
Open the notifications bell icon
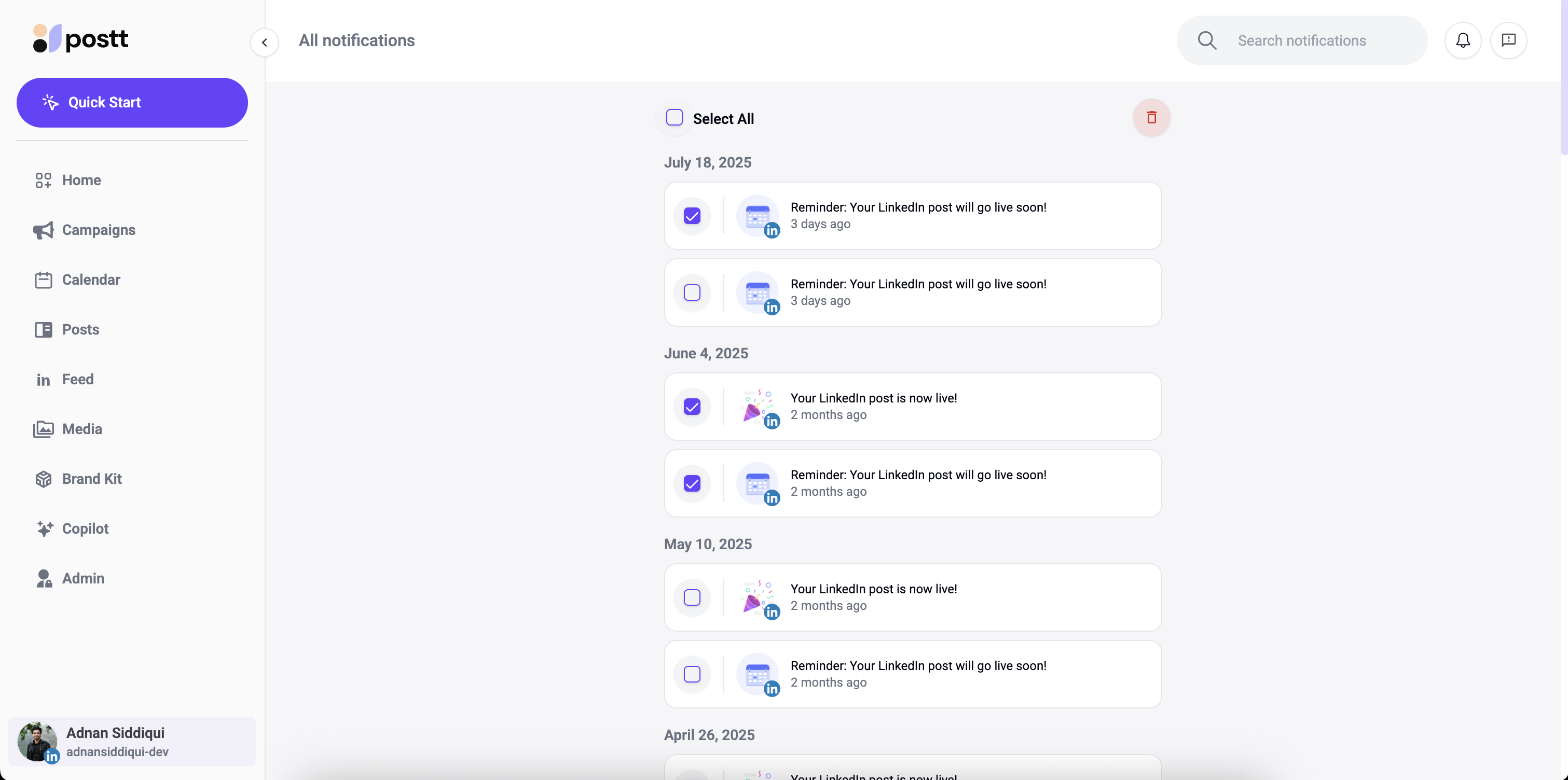1463,40
